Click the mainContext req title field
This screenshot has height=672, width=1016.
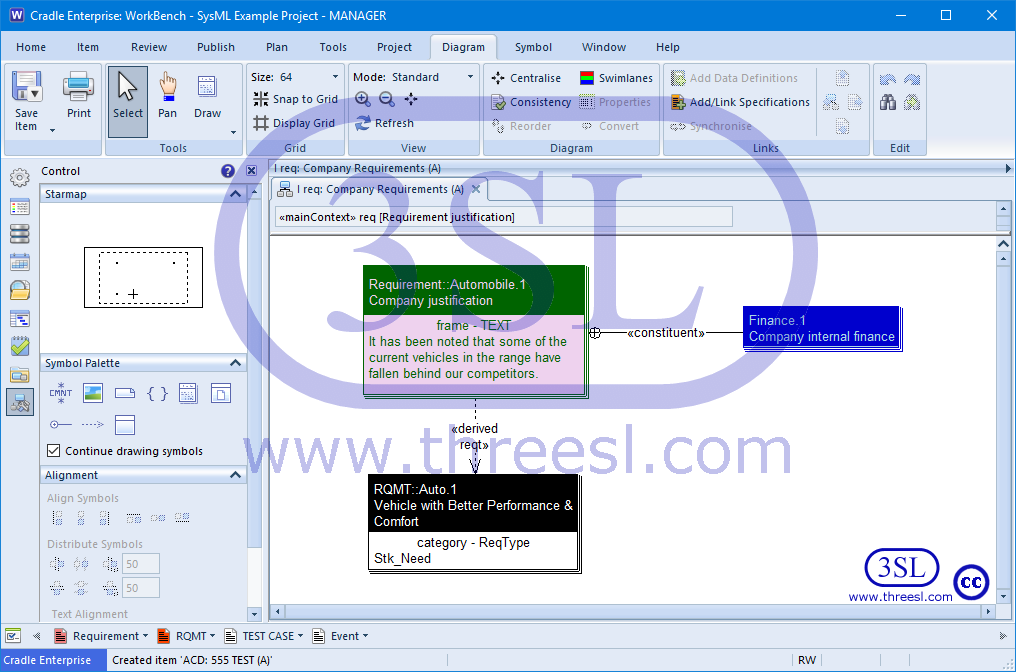pyautogui.click(x=503, y=217)
